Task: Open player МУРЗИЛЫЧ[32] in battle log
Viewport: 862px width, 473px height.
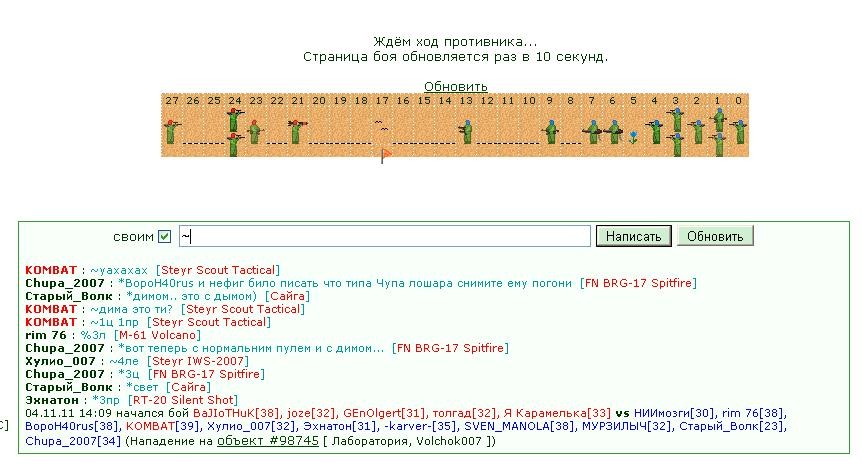Action: (x=627, y=426)
